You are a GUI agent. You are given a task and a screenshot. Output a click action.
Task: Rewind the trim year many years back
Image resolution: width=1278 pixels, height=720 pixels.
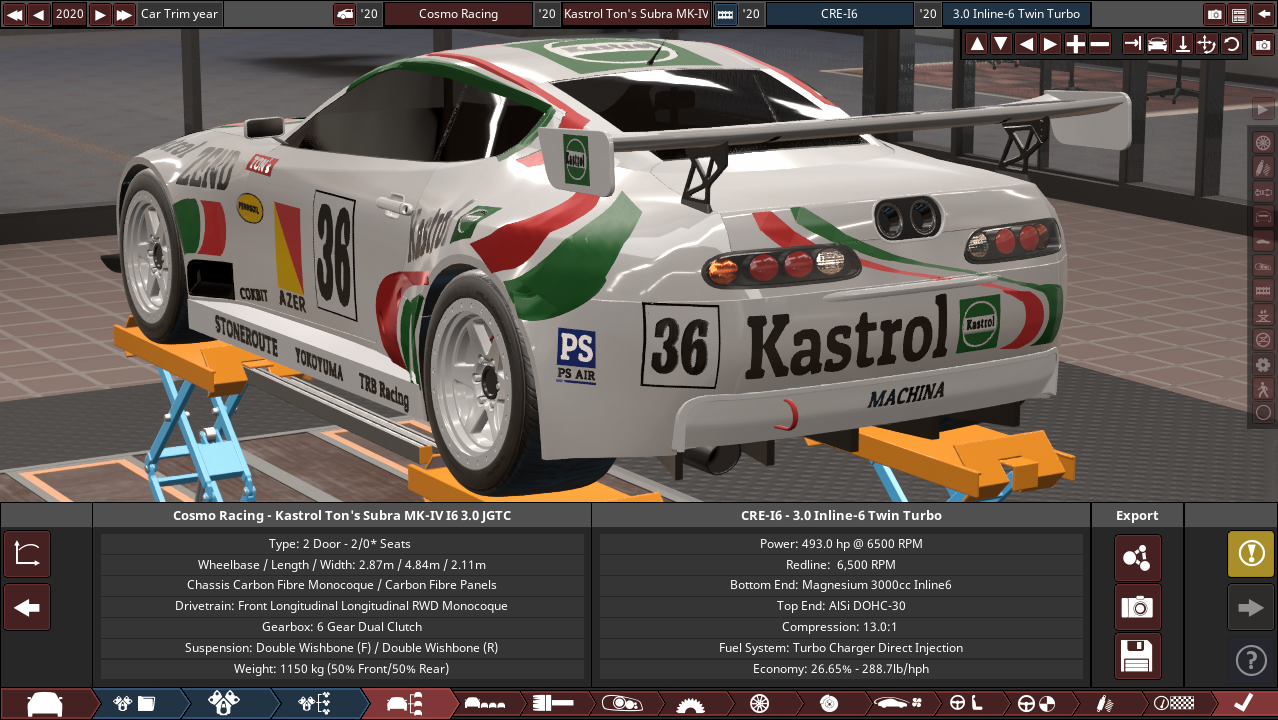[14, 14]
